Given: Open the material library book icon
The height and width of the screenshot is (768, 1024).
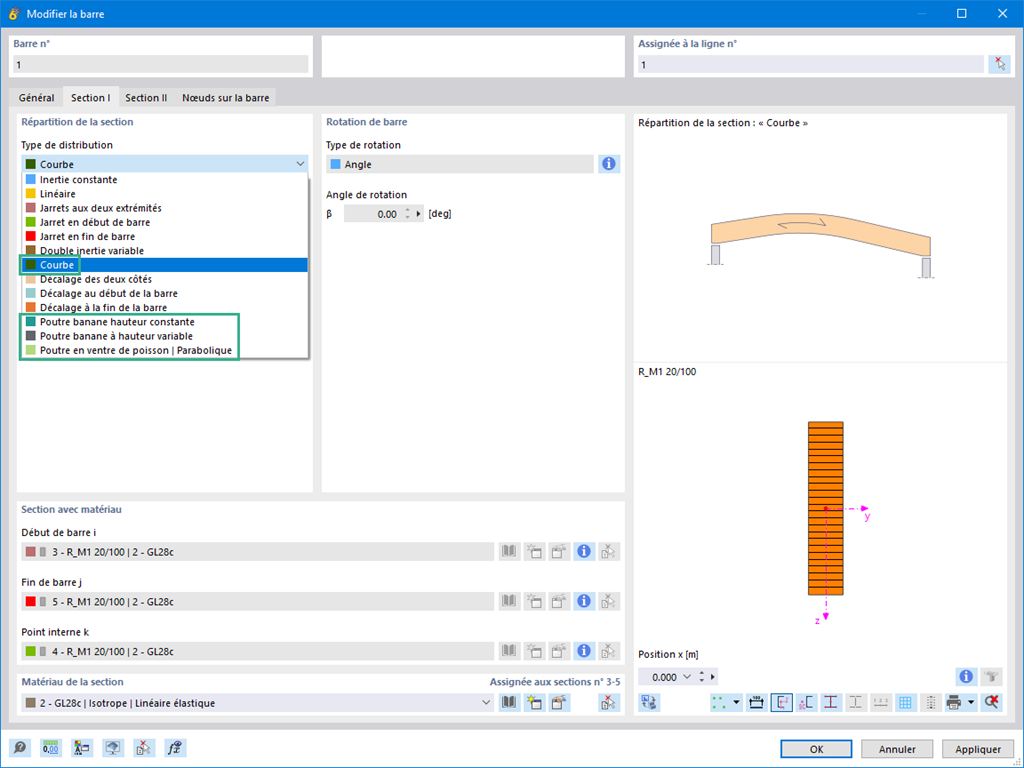Looking at the screenshot, I should point(509,703).
